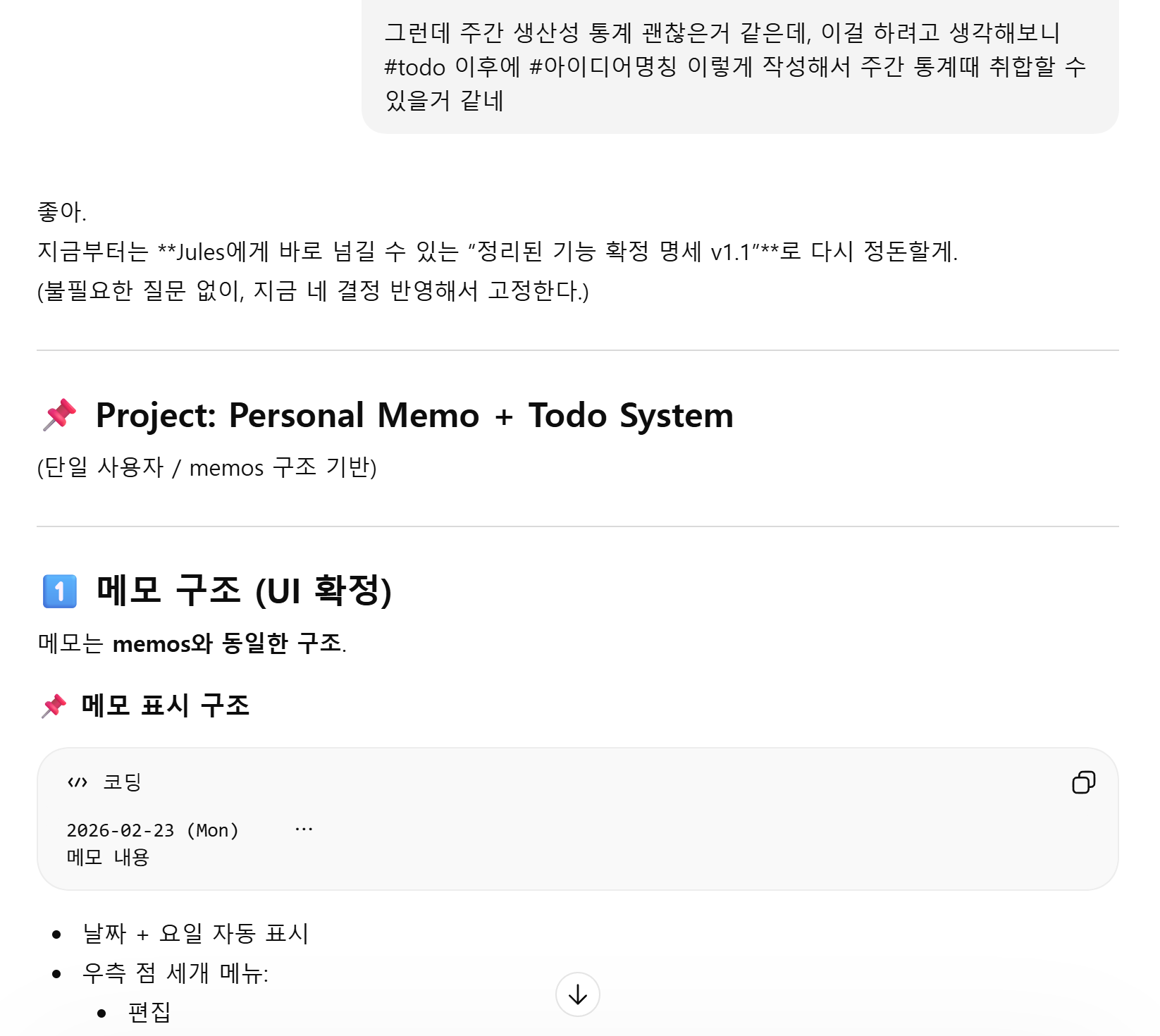Click the 코딩 label in code header
The height and width of the screenshot is (1036, 1160).
click(x=123, y=782)
